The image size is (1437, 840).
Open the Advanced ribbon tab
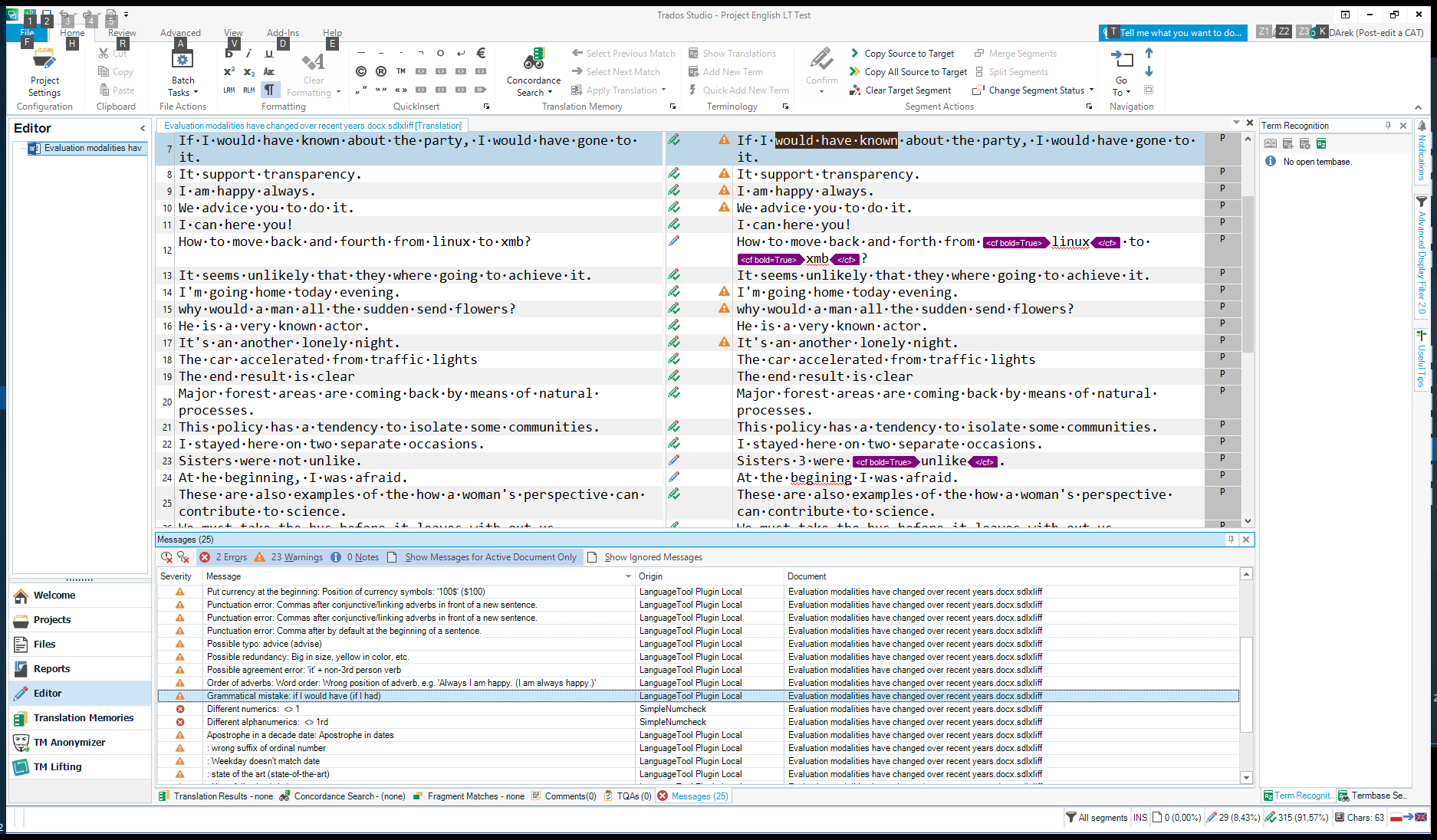point(180,33)
